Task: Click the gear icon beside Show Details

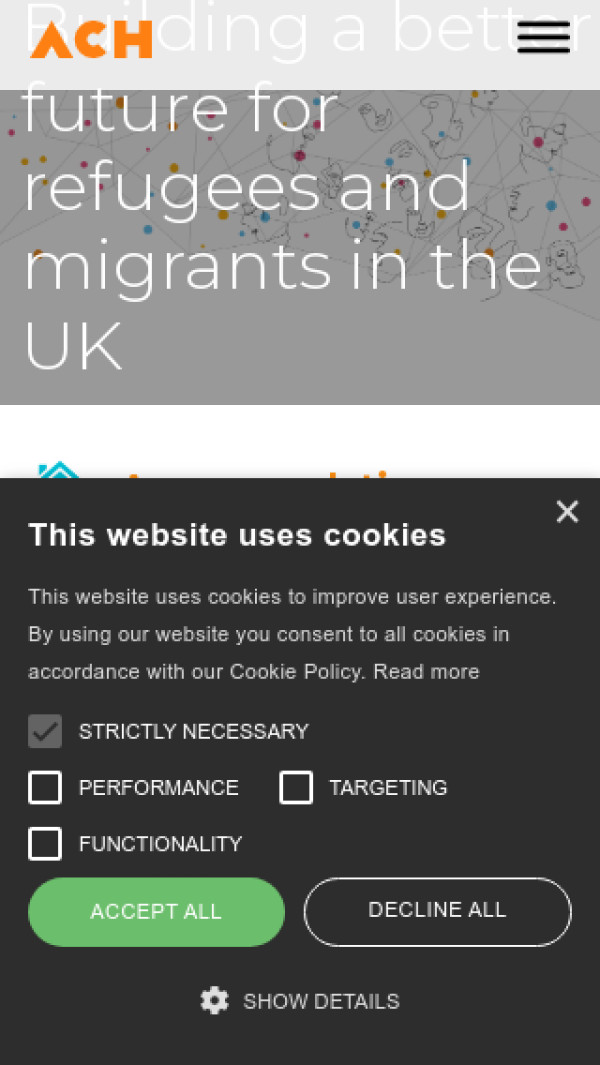Action: (x=214, y=1001)
